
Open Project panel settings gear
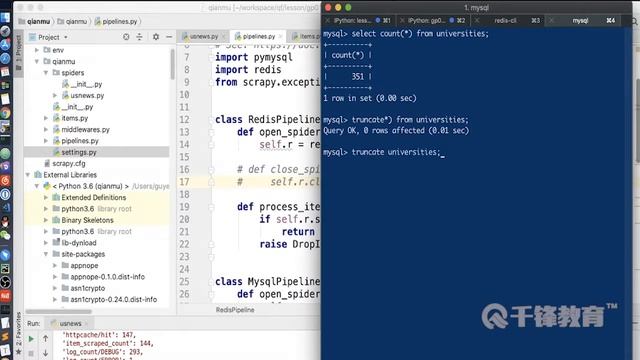click(156, 37)
